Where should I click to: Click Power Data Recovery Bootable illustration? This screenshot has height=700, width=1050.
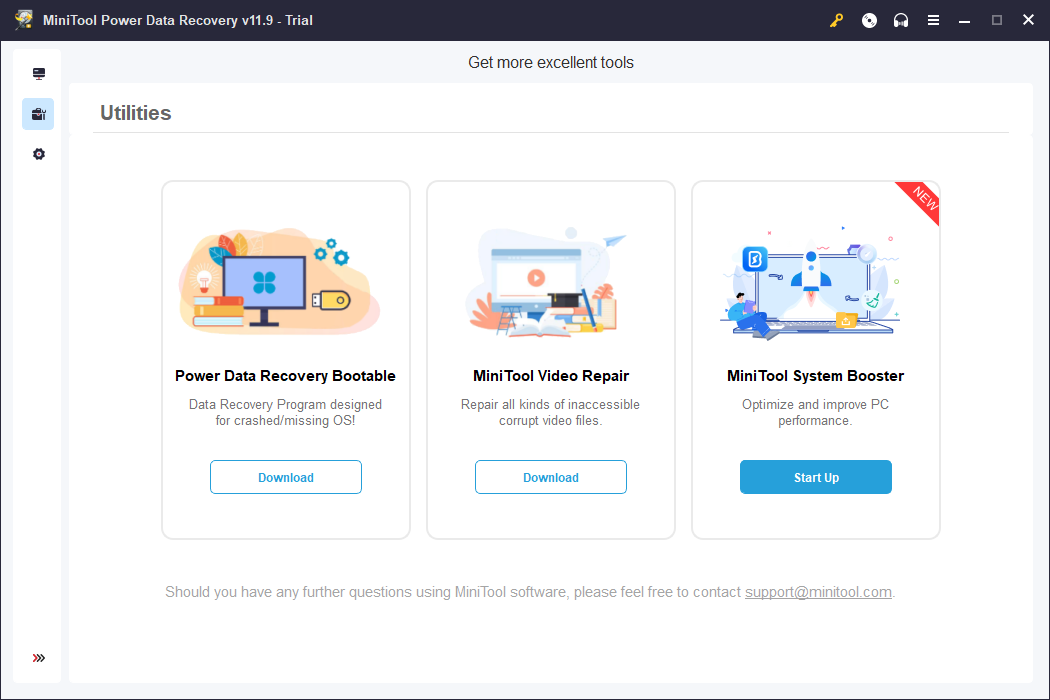click(280, 281)
